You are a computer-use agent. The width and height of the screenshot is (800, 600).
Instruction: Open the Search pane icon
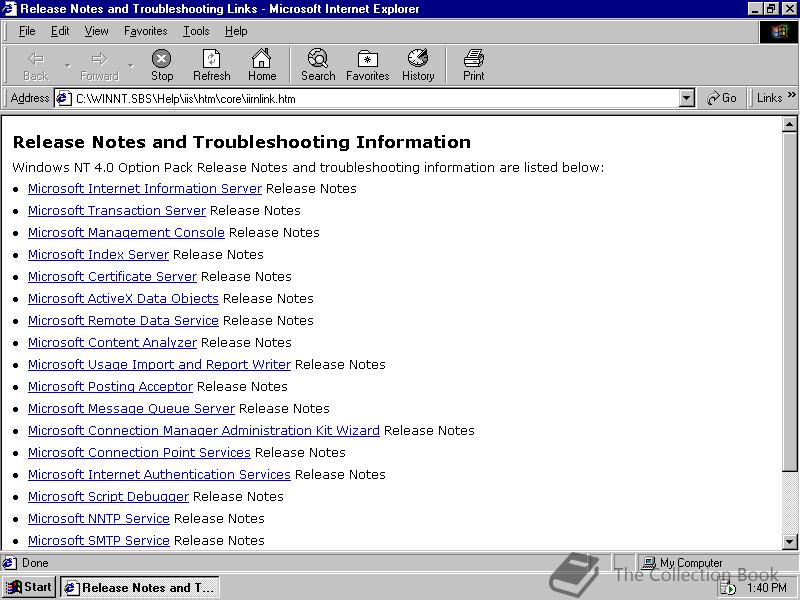(x=318, y=59)
